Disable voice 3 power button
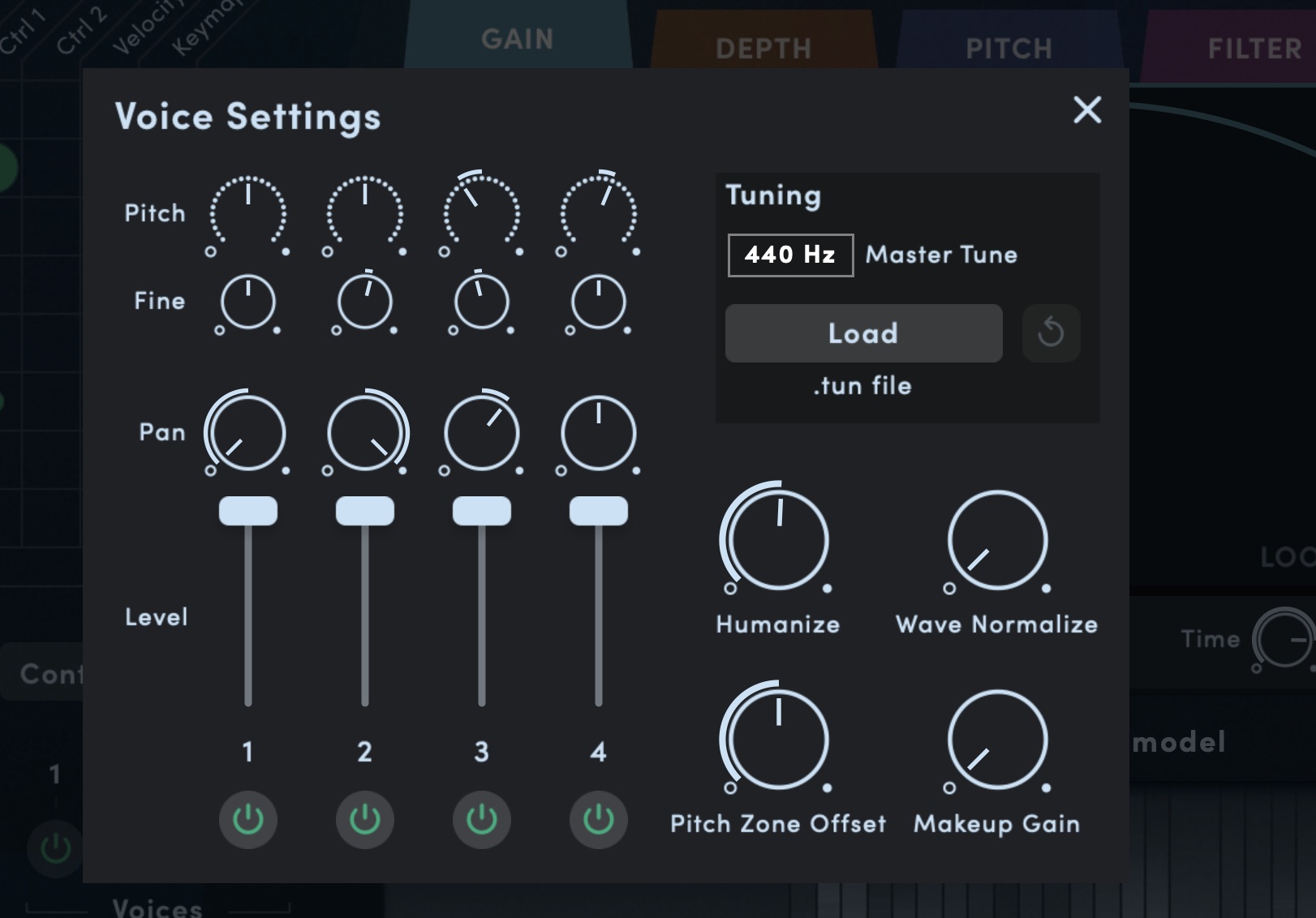This screenshot has width=1316, height=918. click(482, 820)
